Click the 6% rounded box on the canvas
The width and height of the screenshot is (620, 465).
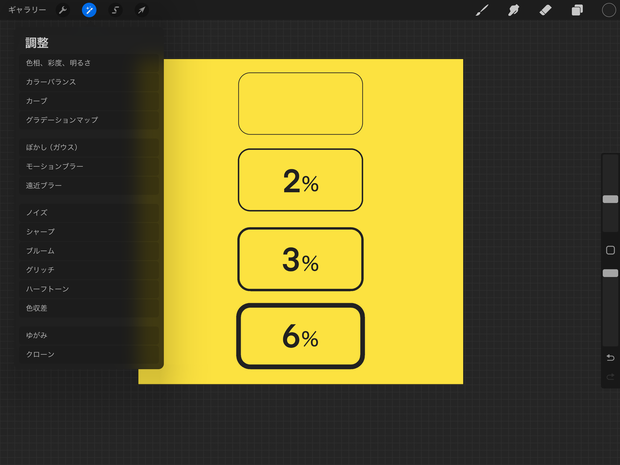pyautogui.click(x=301, y=336)
